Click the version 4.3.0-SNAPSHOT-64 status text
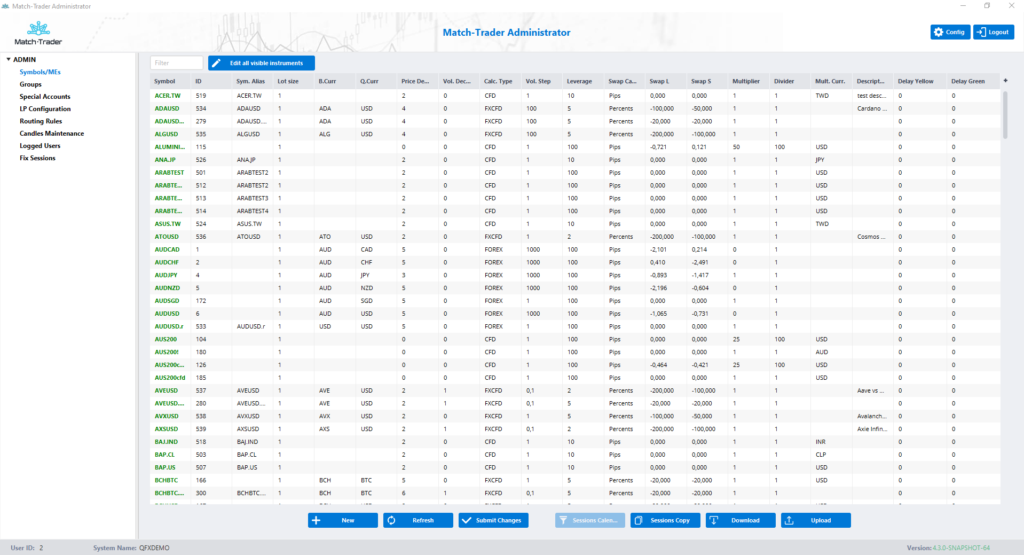1024x555 pixels. pyautogui.click(x=961, y=548)
